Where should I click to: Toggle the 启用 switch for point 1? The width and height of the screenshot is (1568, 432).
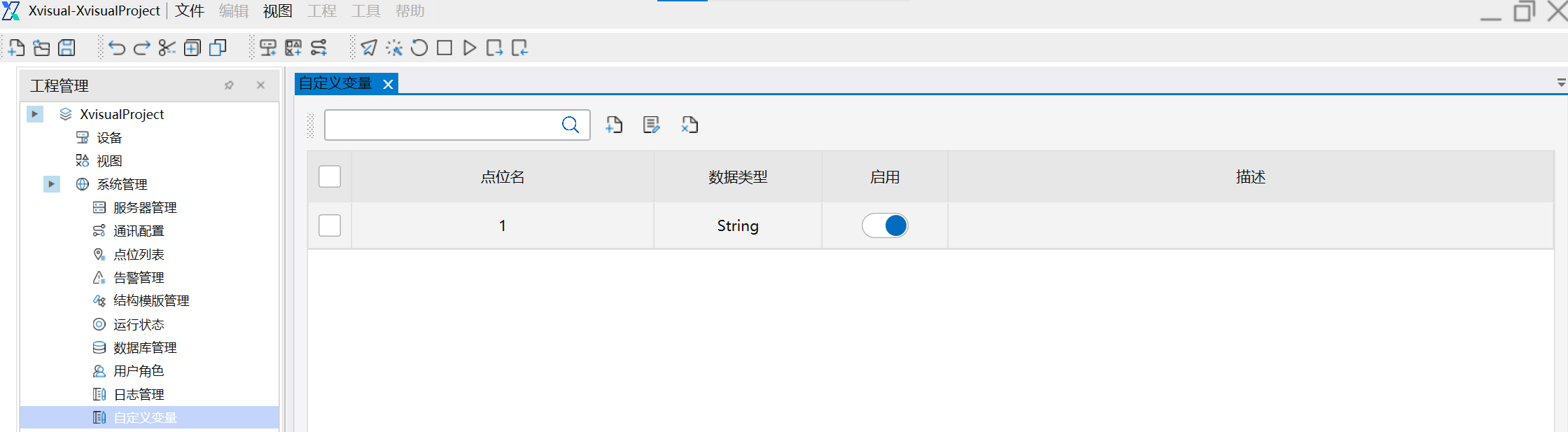point(885,225)
